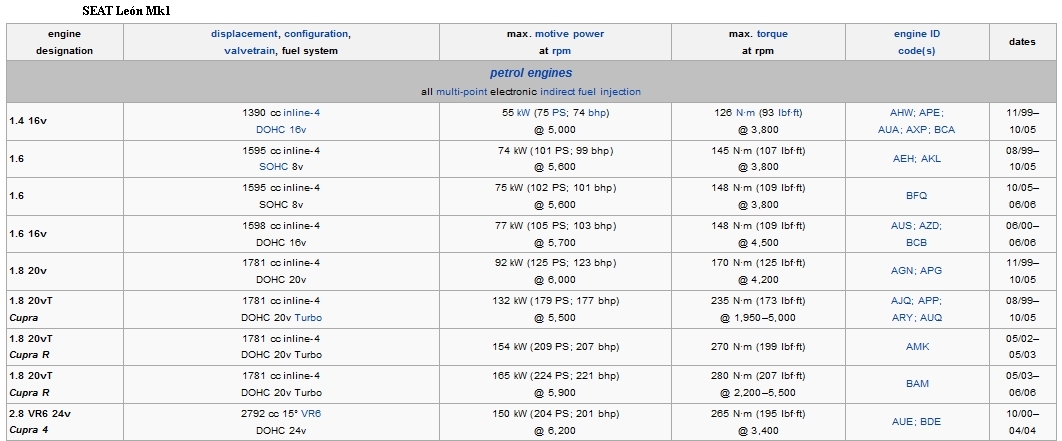Open the kW link in 1.4 16v row
The height and width of the screenshot is (441, 1062).
tap(524, 113)
